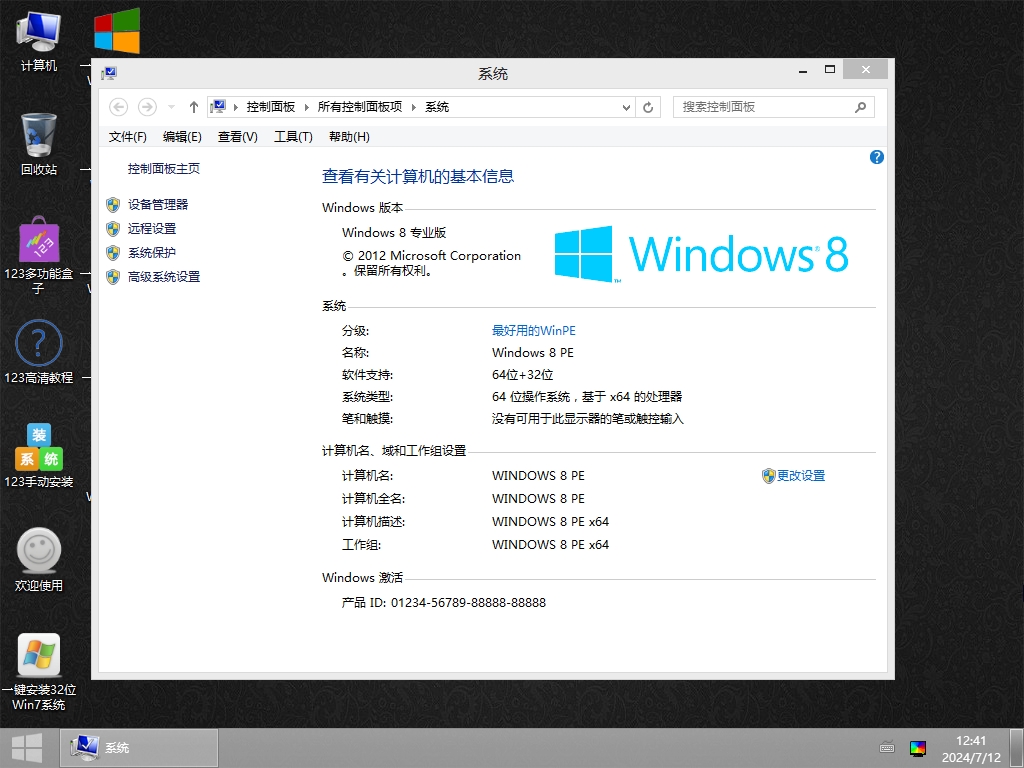Click 更改设置 link
The height and width of the screenshot is (768, 1024).
(x=801, y=476)
